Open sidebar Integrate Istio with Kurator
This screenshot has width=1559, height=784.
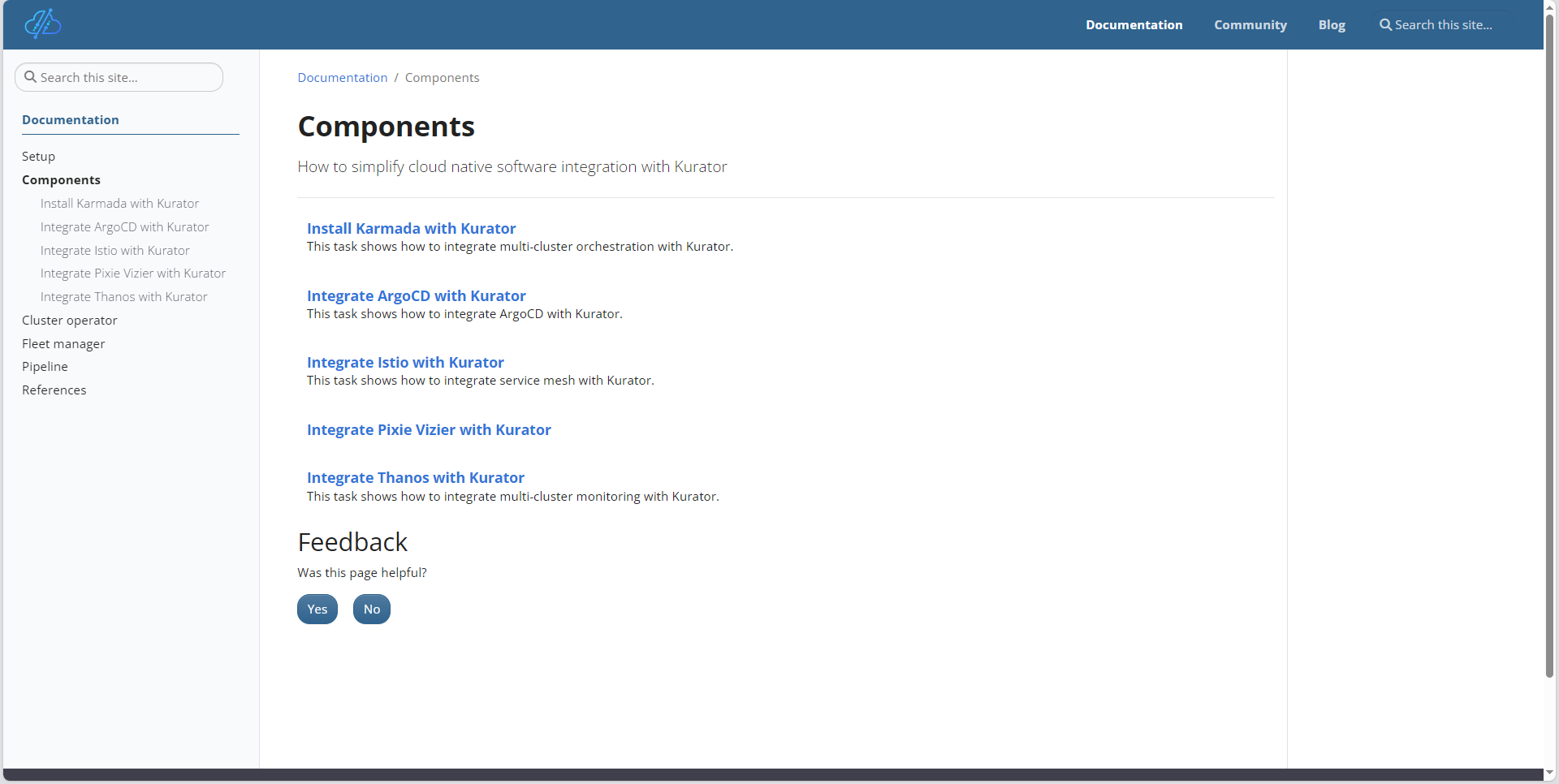[x=114, y=251]
